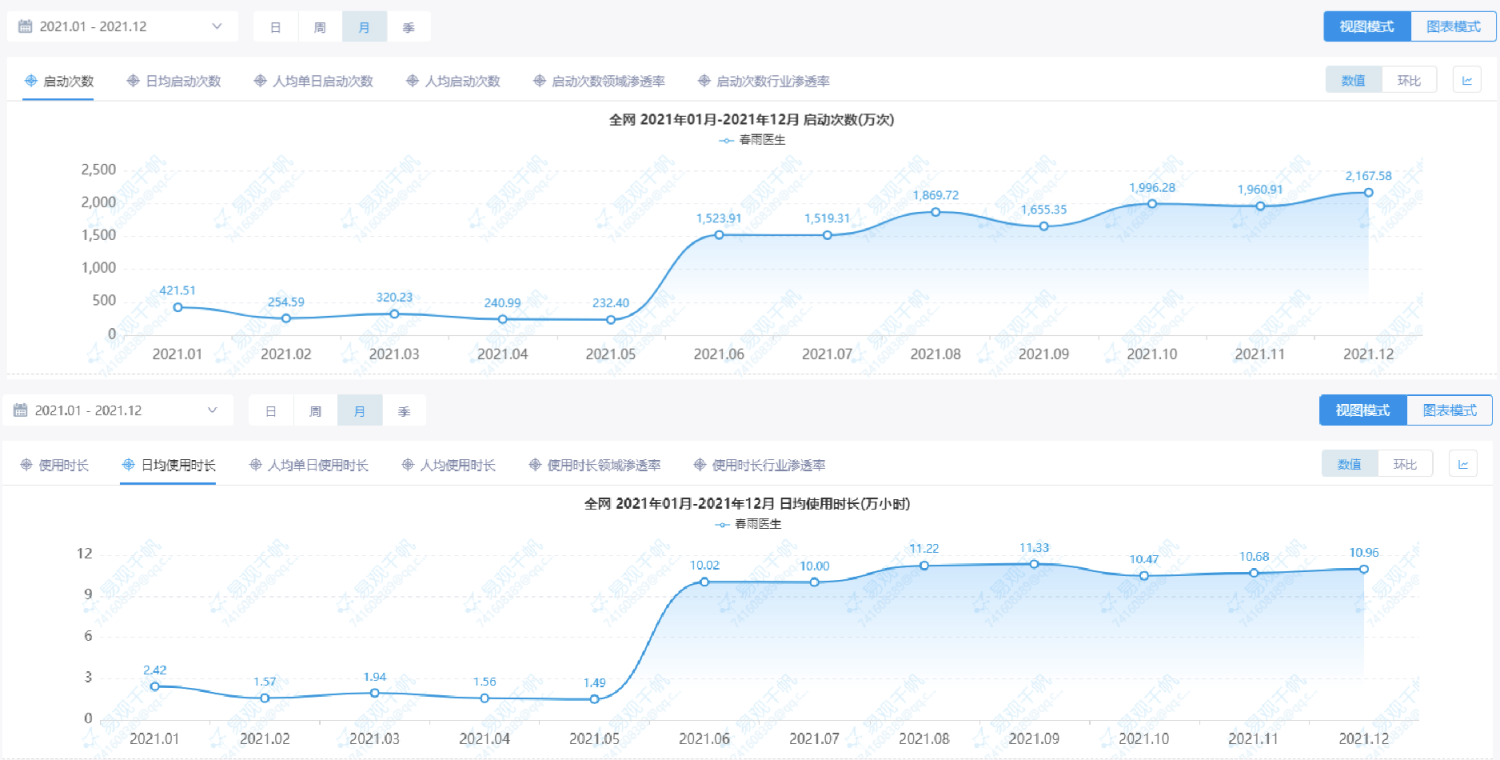The height and width of the screenshot is (760, 1500).
Task: Click icon beside 使用时长领域渗透率 tab
Action: click(x=535, y=465)
